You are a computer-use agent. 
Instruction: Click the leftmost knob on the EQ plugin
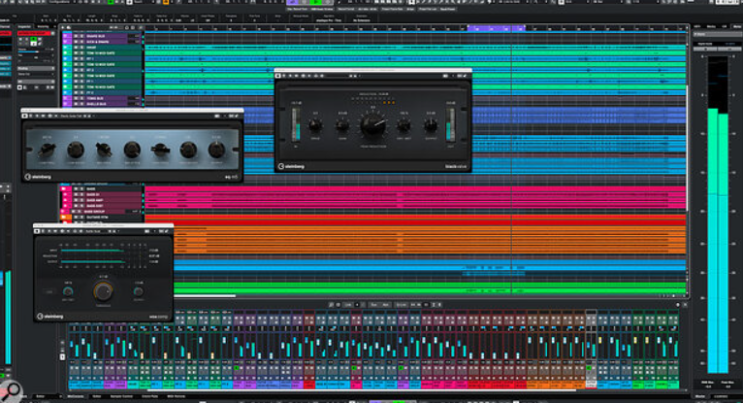click(46, 150)
